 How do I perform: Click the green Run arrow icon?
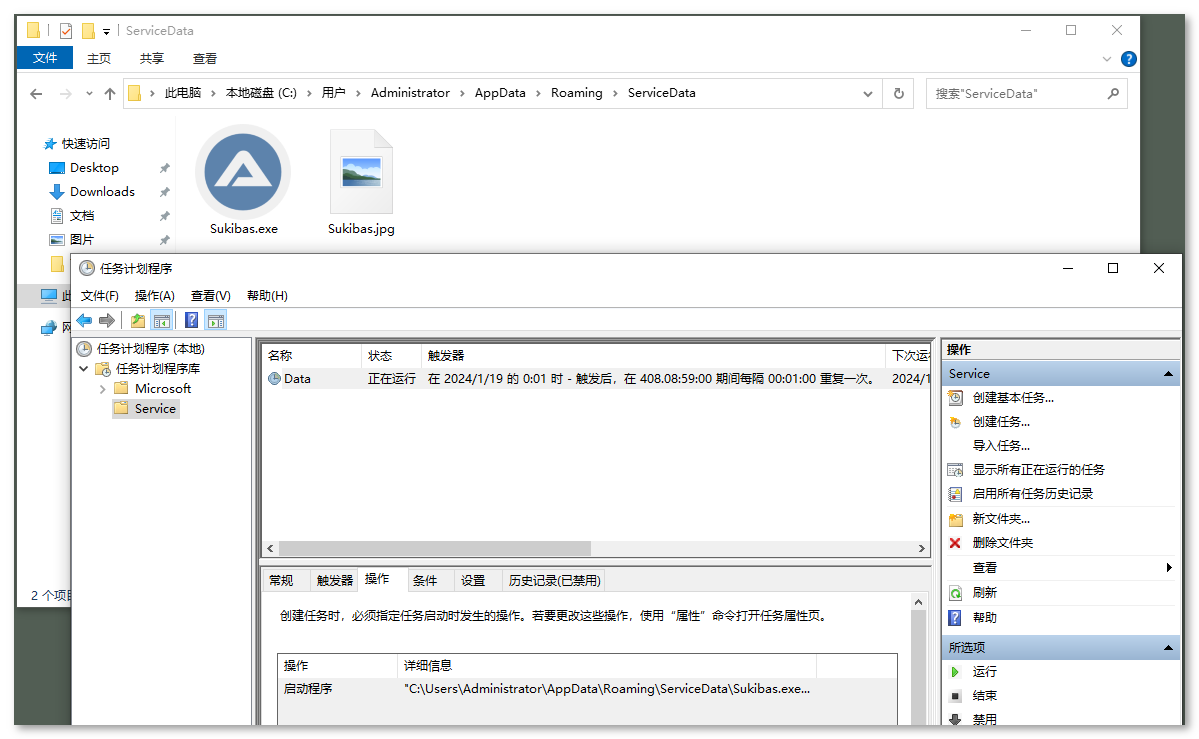[x=955, y=672]
